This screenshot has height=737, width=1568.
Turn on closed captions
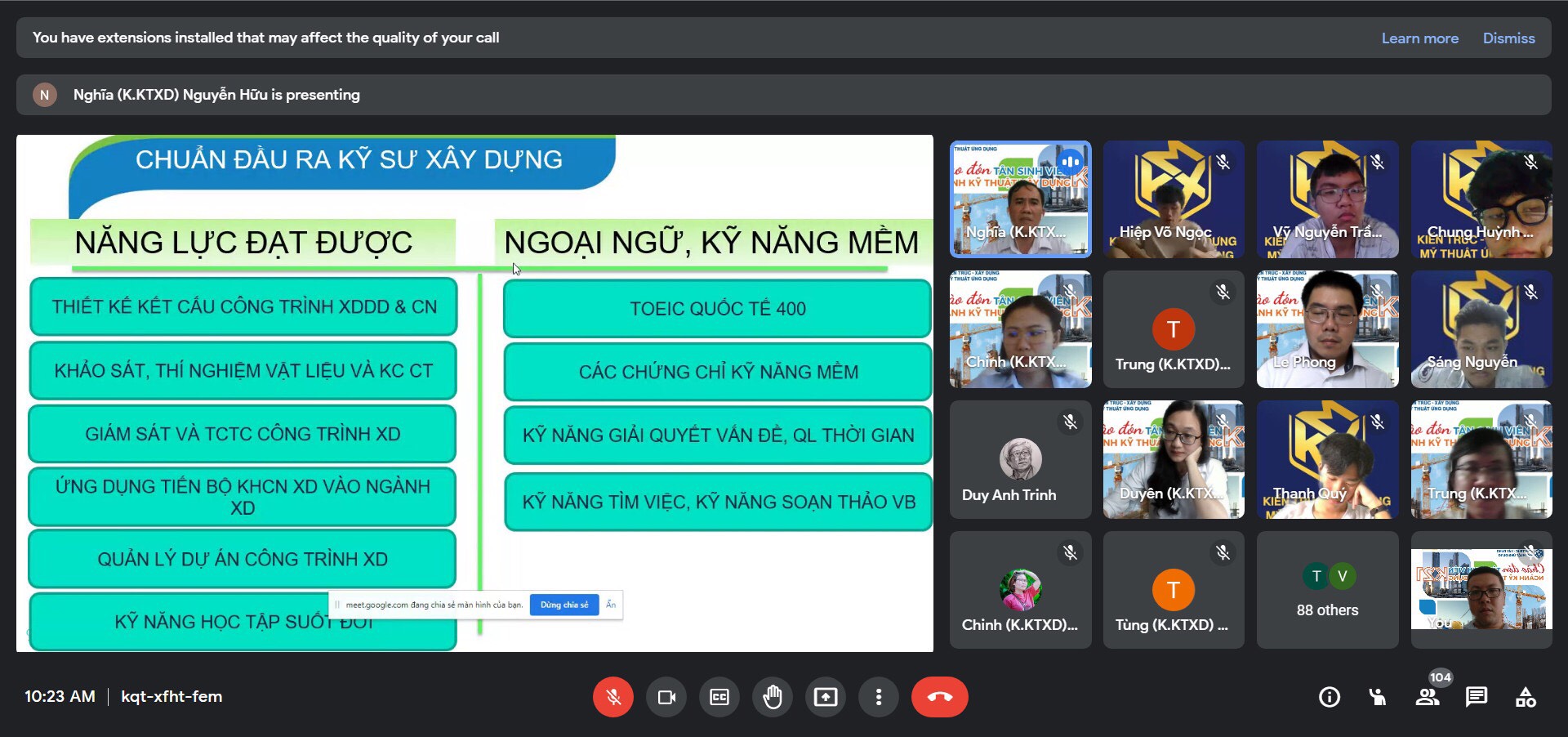click(719, 697)
